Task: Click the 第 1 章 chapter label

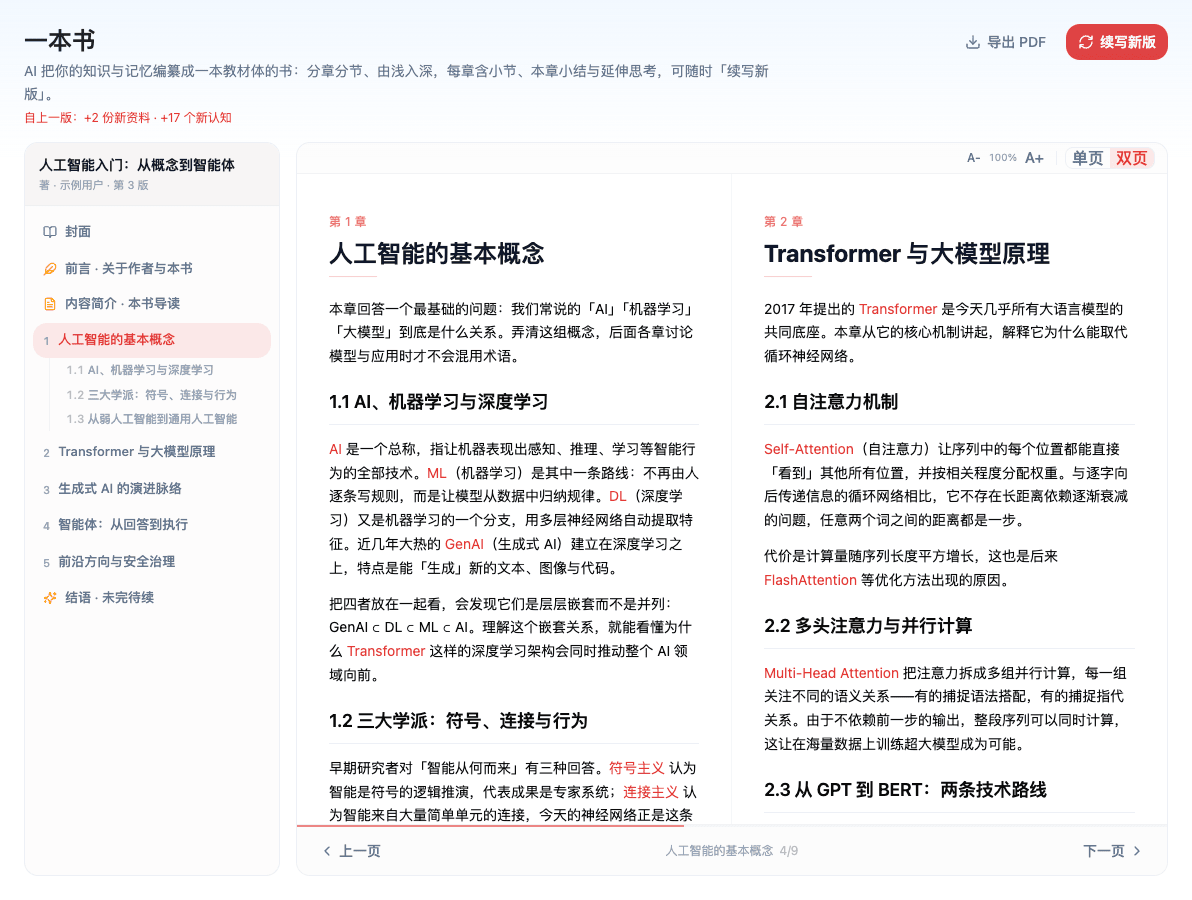Action: tap(347, 222)
